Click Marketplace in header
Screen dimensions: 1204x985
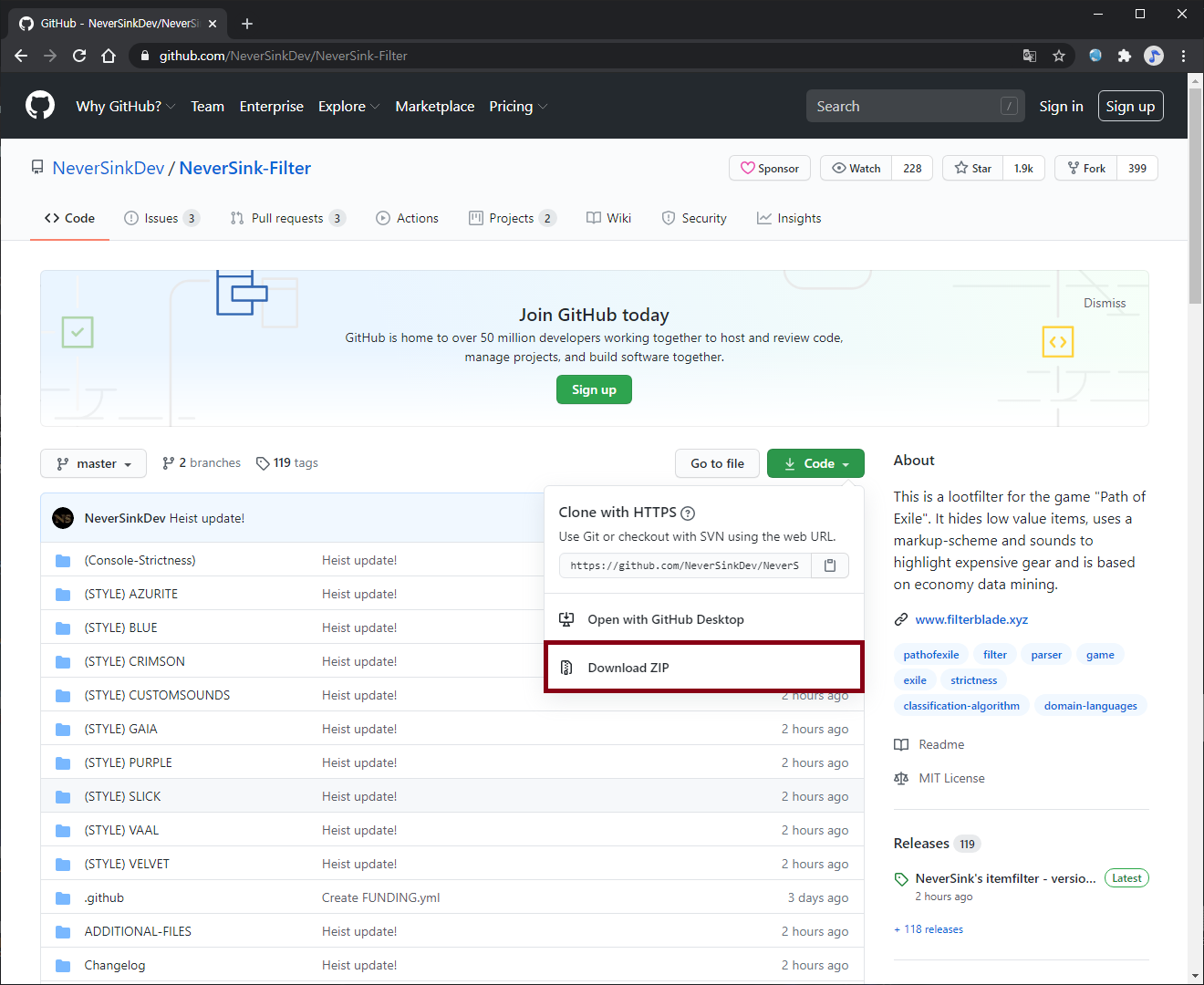click(434, 107)
